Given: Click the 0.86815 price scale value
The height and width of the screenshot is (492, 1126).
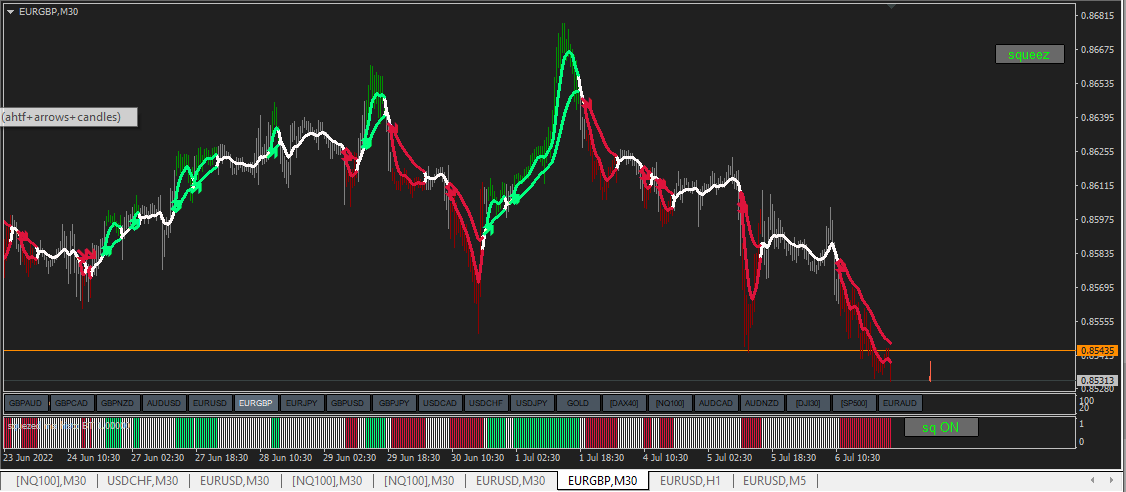Looking at the screenshot, I should coord(1099,16).
